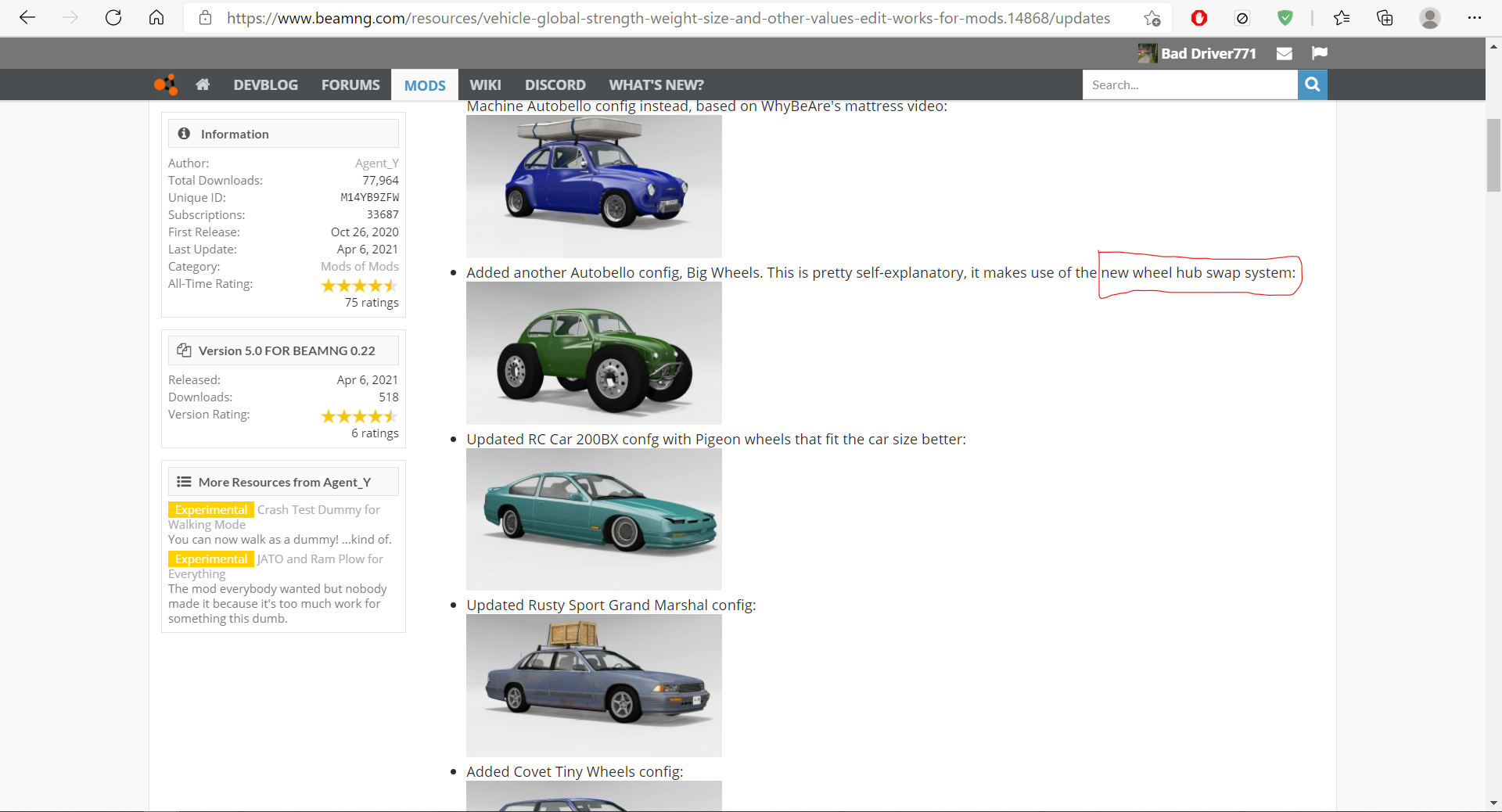Open the browser profile avatar
The height and width of the screenshot is (812, 1502).
(1430, 17)
